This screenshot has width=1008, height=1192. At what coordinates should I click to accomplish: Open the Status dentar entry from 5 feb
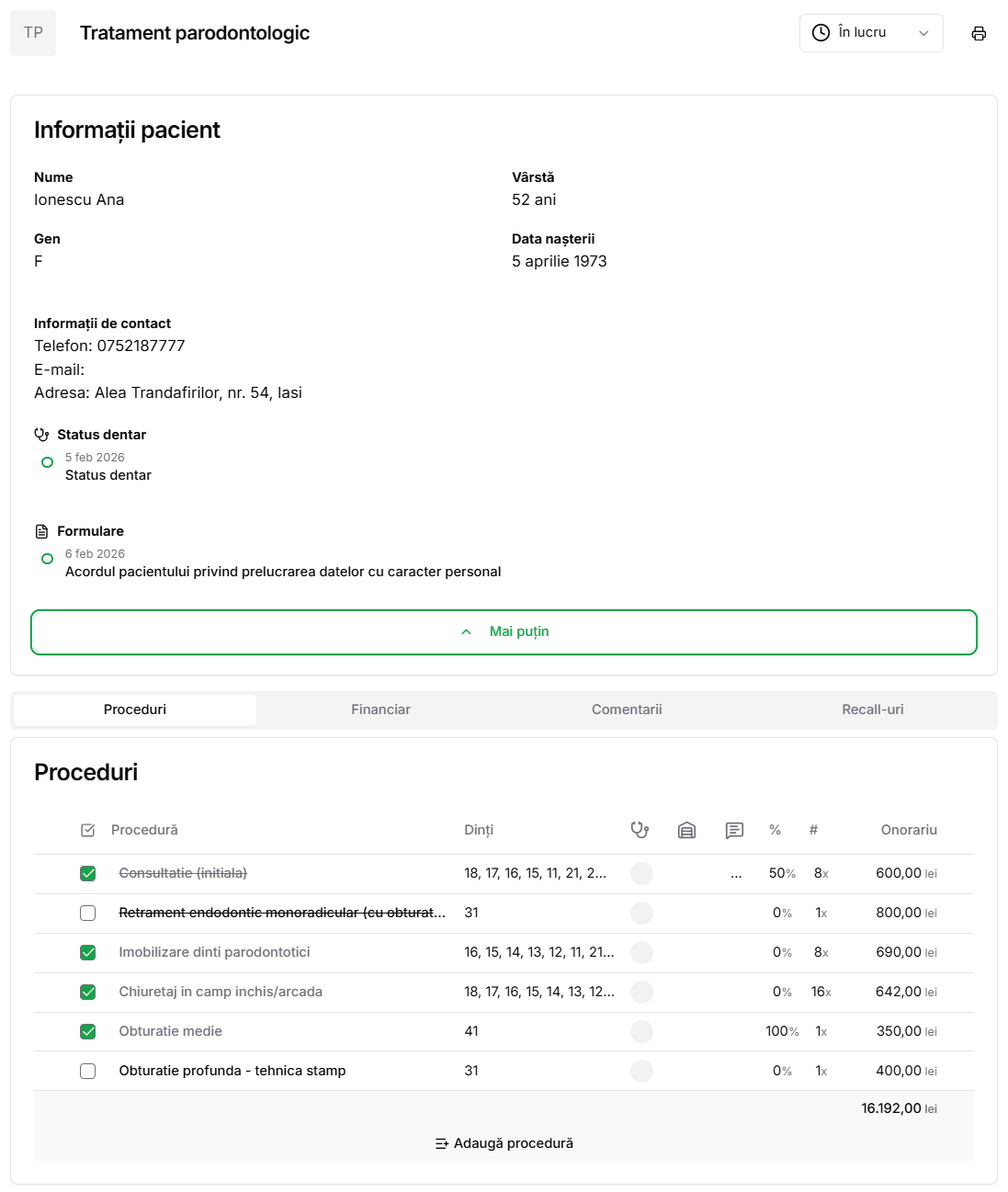(x=108, y=475)
